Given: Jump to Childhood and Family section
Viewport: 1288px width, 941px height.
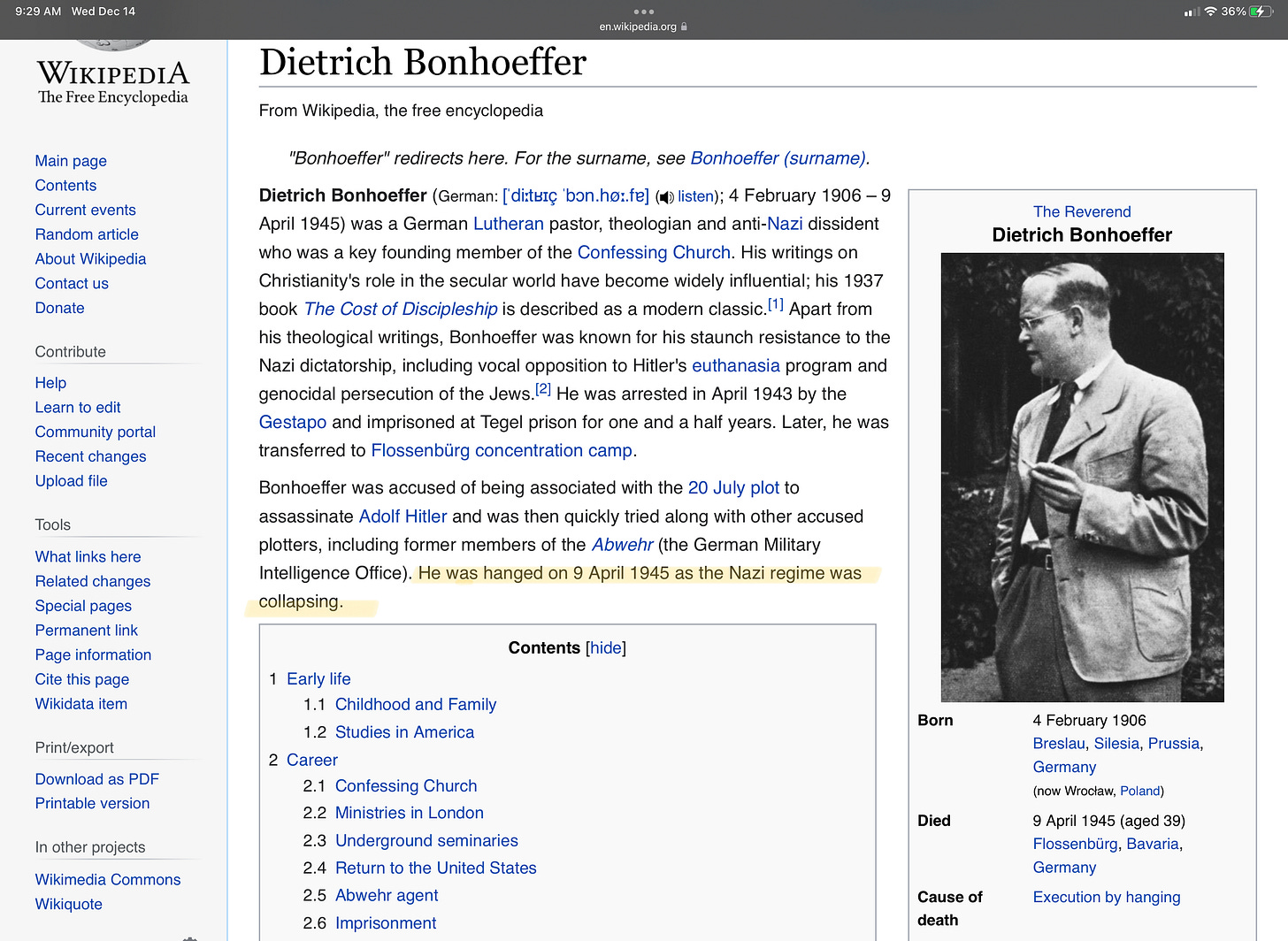Looking at the screenshot, I should (x=416, y=705).
